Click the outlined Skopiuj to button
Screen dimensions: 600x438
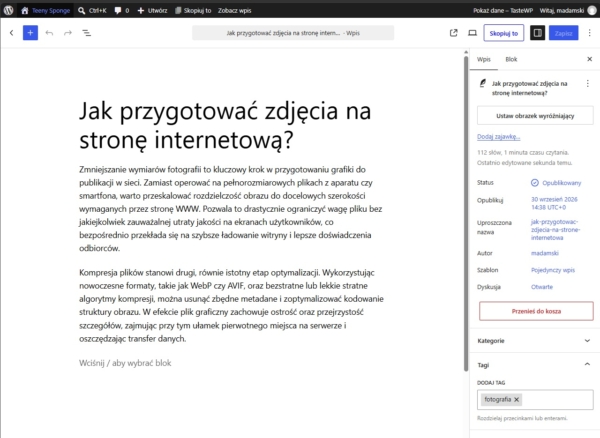504,33
